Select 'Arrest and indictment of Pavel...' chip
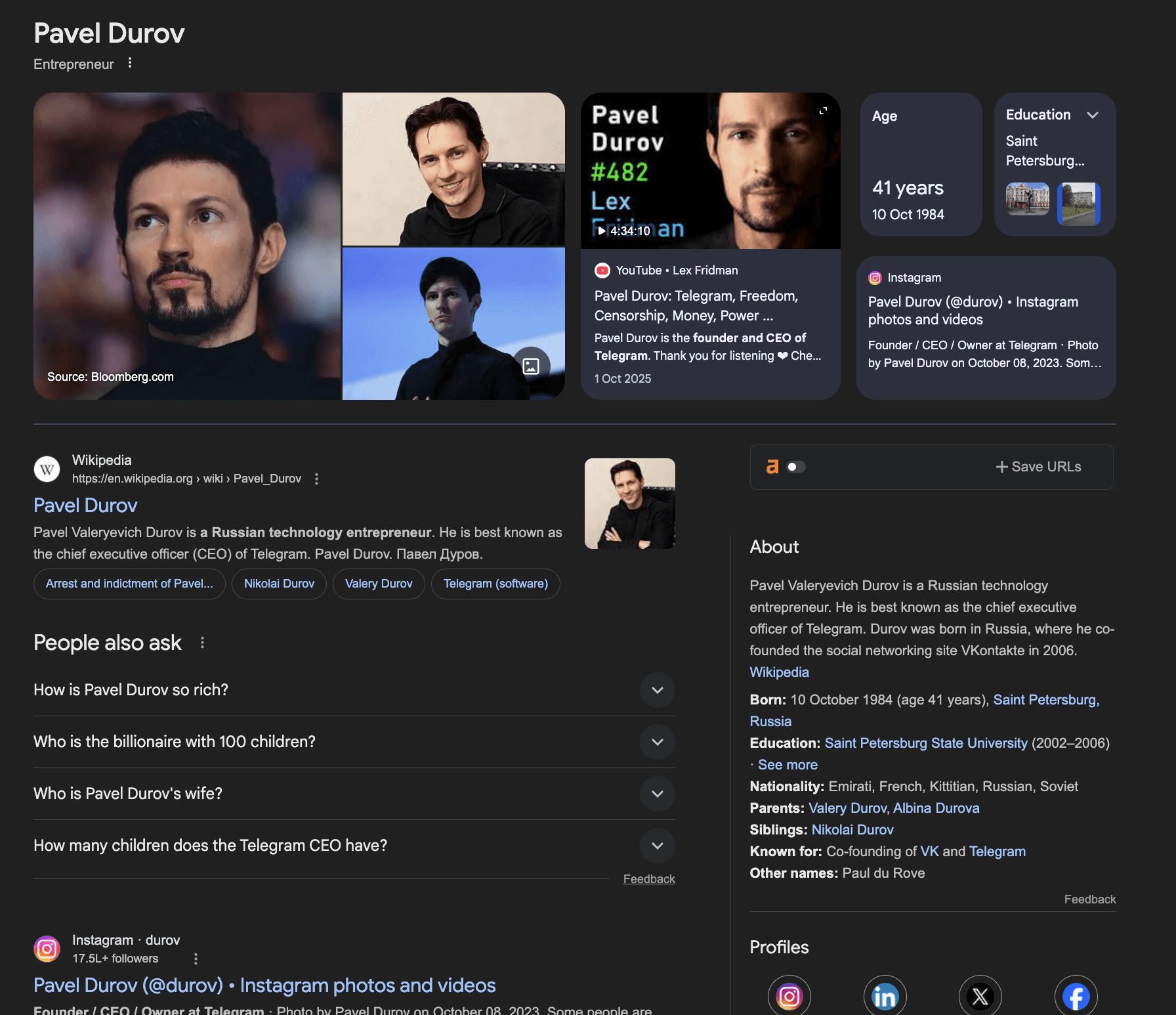 coord(129,584)
